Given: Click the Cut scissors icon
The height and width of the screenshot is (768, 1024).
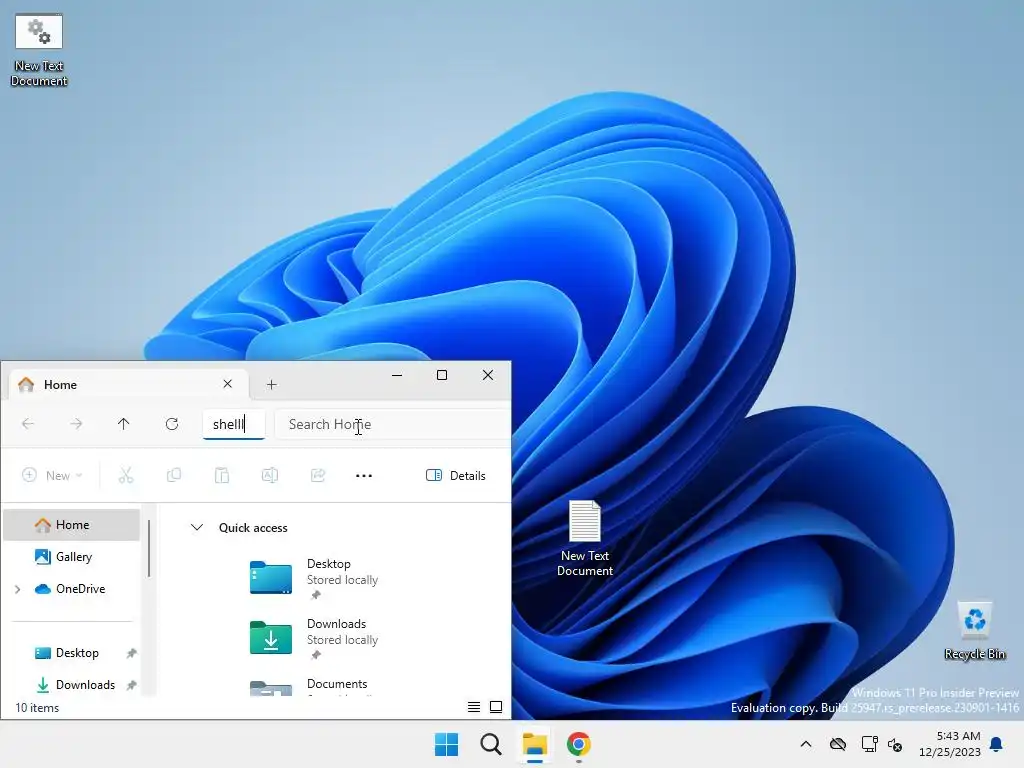Looking at the screenshot, I should pyautogui.click(x=126, y=475).
